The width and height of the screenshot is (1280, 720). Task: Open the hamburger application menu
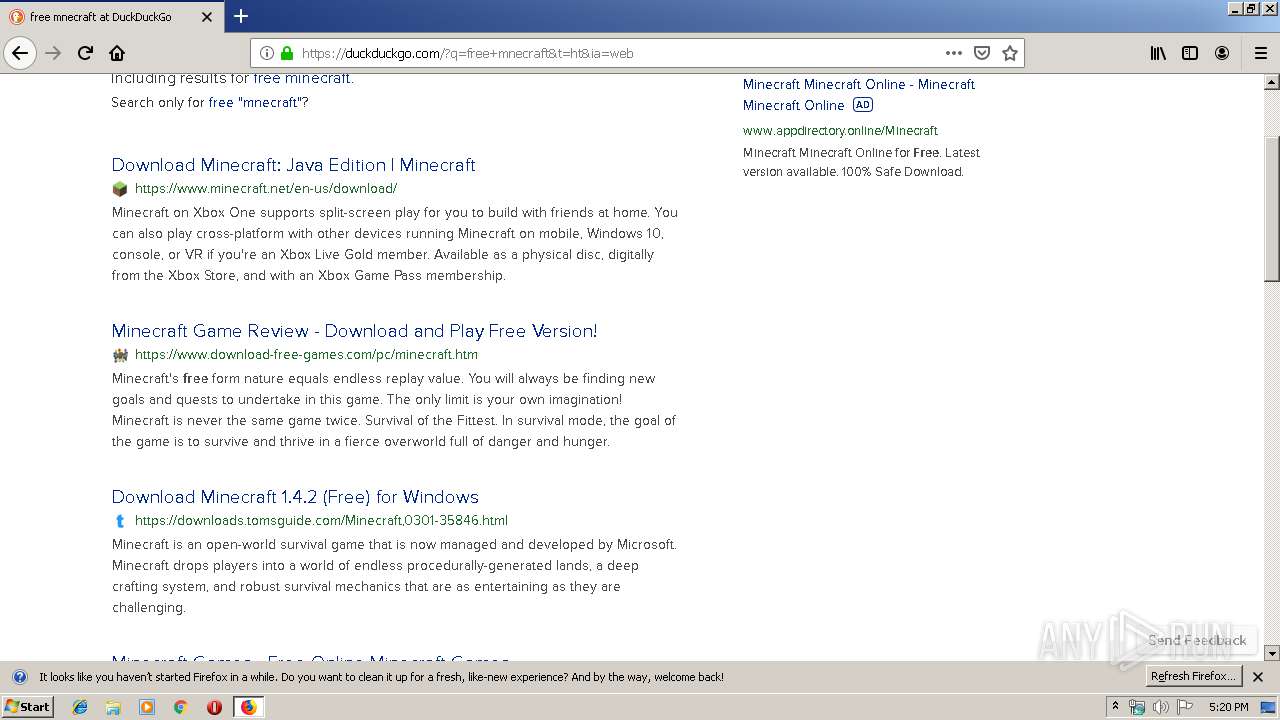tap(1260, 53)
